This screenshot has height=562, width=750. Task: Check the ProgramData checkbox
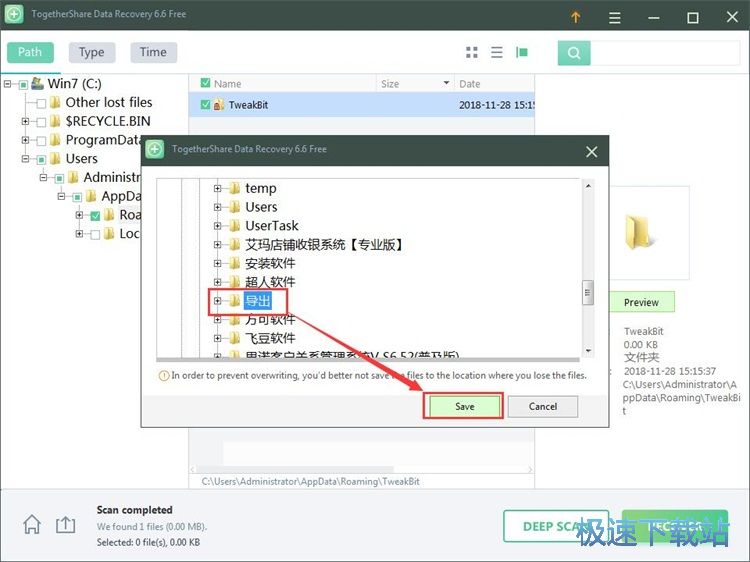(41, 141)
